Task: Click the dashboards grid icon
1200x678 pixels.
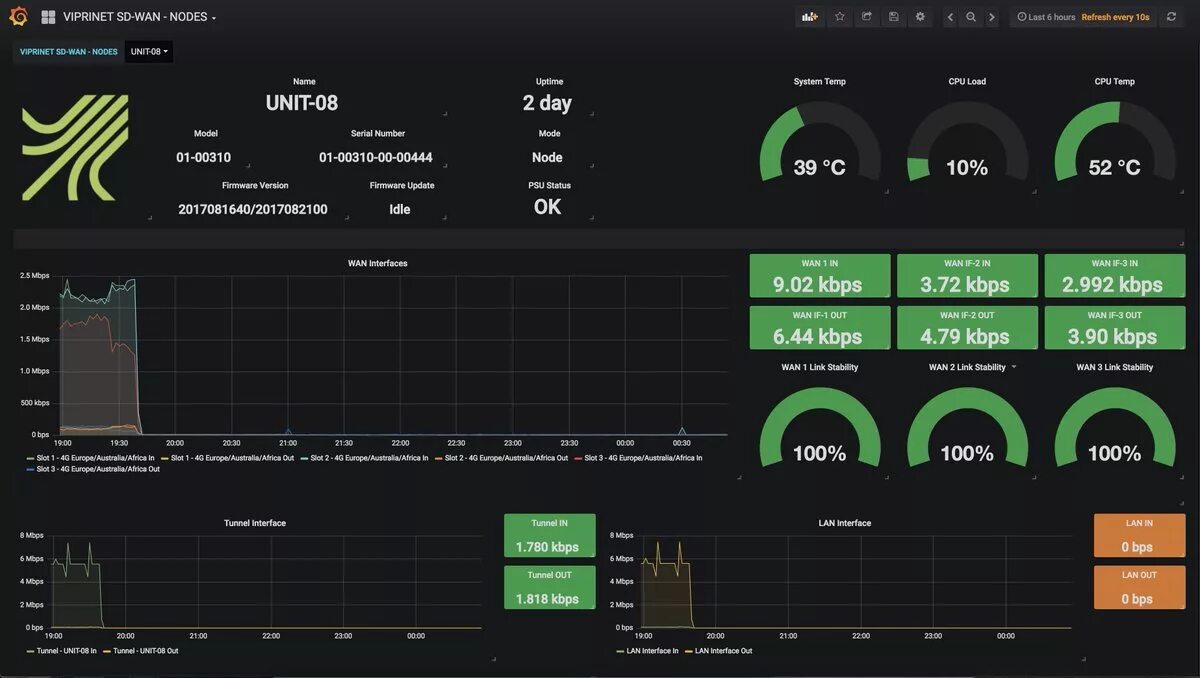Action: pos(48,17)
